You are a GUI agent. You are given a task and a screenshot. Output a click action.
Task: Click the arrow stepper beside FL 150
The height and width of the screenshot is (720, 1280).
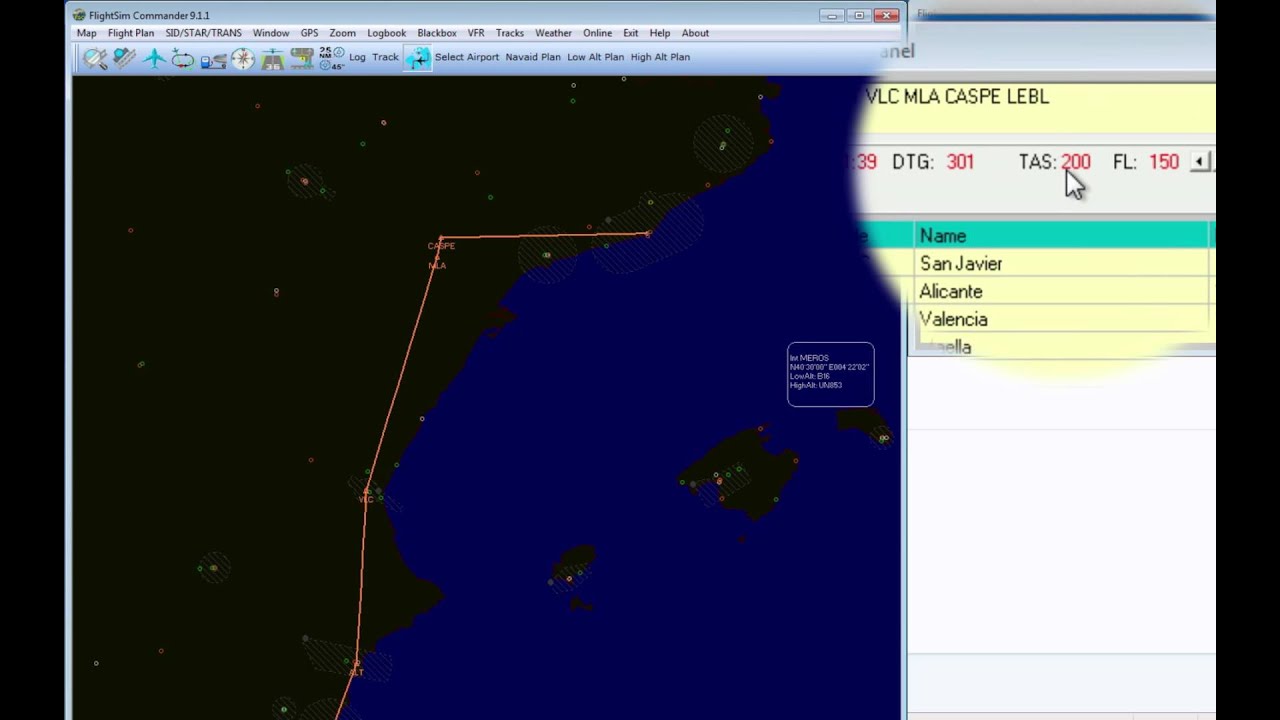(x=1200, y=161)
